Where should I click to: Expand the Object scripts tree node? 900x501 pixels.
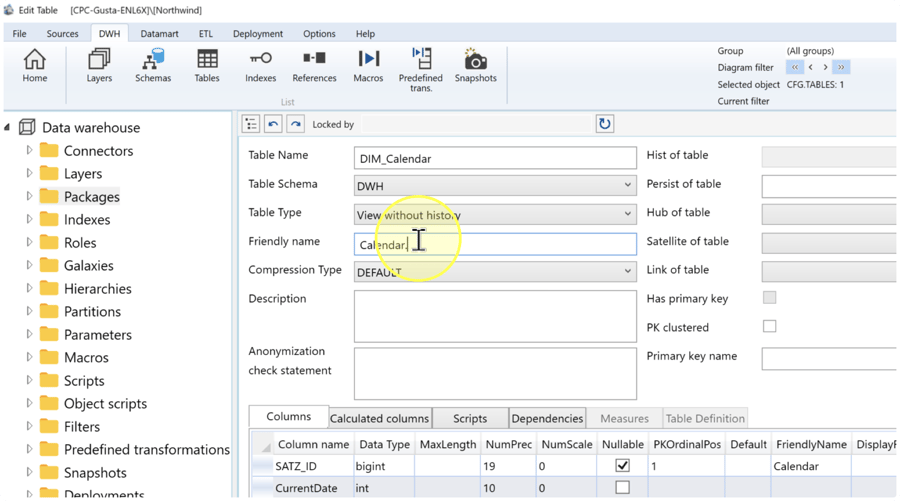[x=29, y=403]
